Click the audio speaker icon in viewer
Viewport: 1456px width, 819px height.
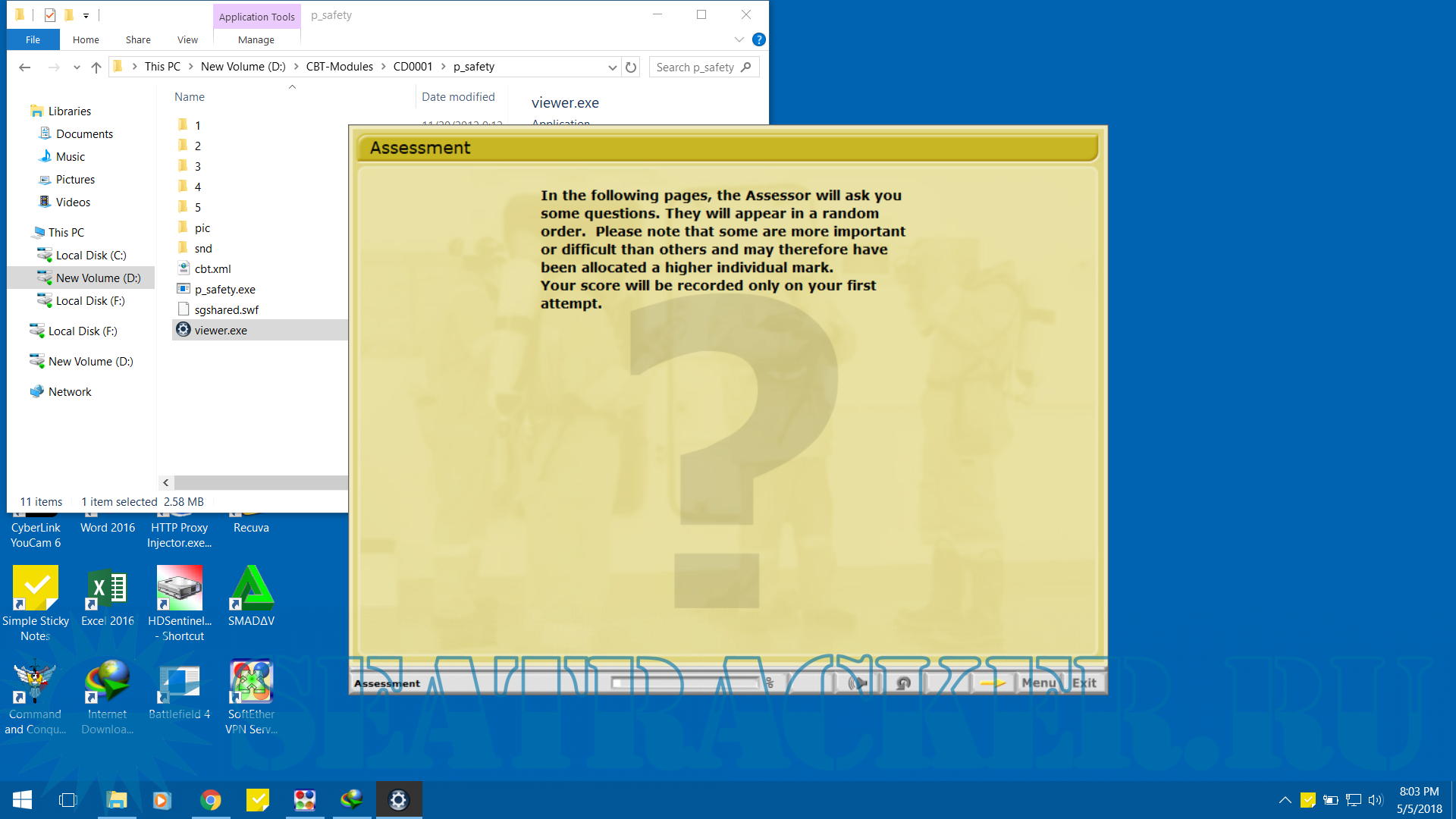[x=857, y=683]
